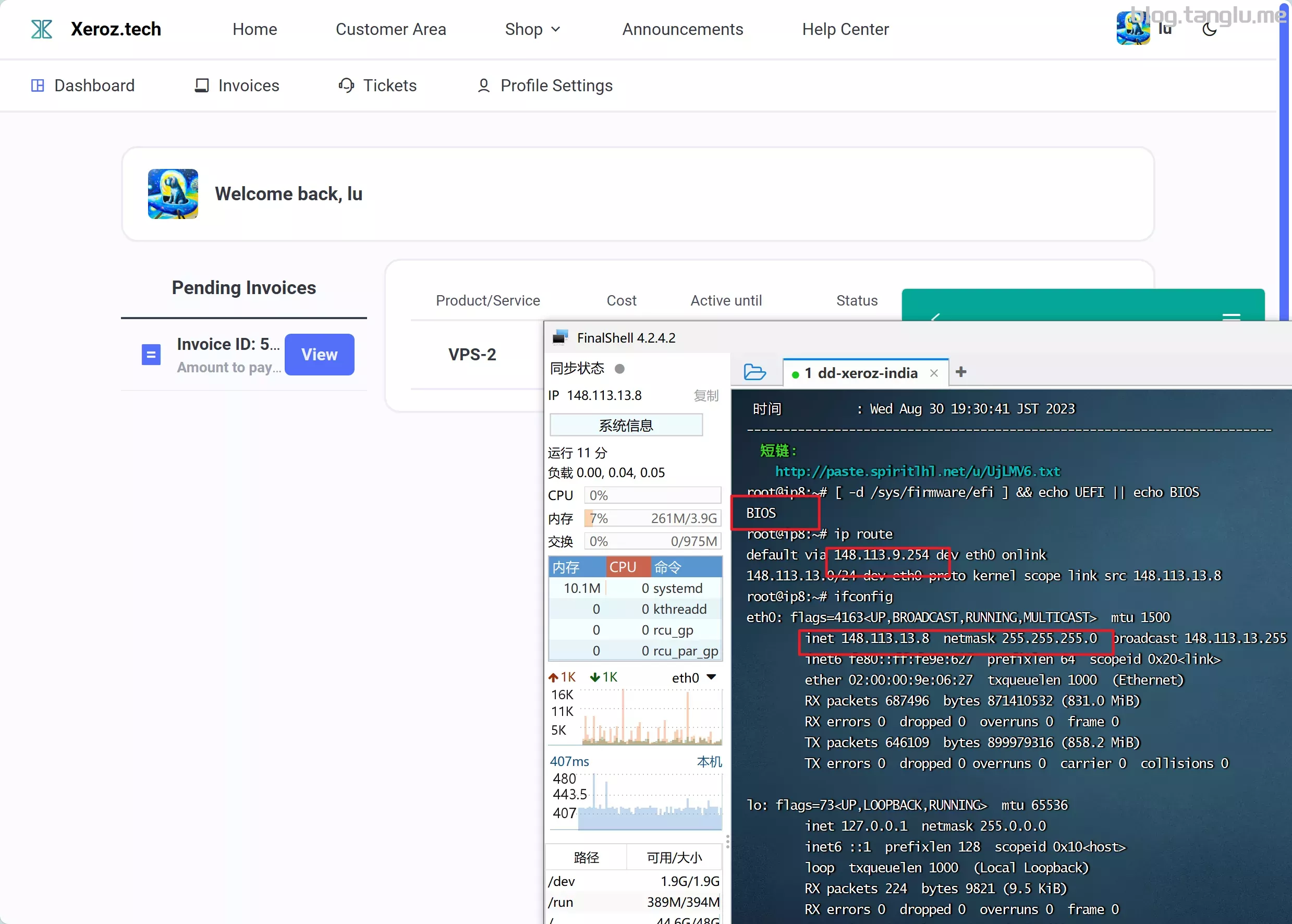Open the Announcements page

click(x=682, y=29)
